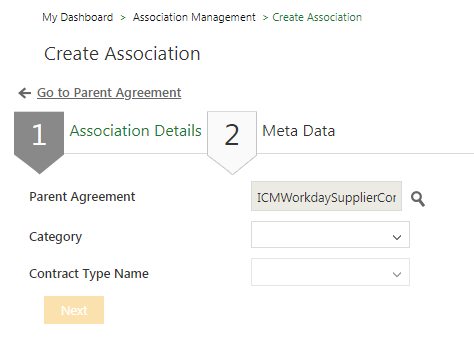Switch to the Association Details step
Image resolution: width=474 pixels, height=362 pixels.
click(135, 131)
